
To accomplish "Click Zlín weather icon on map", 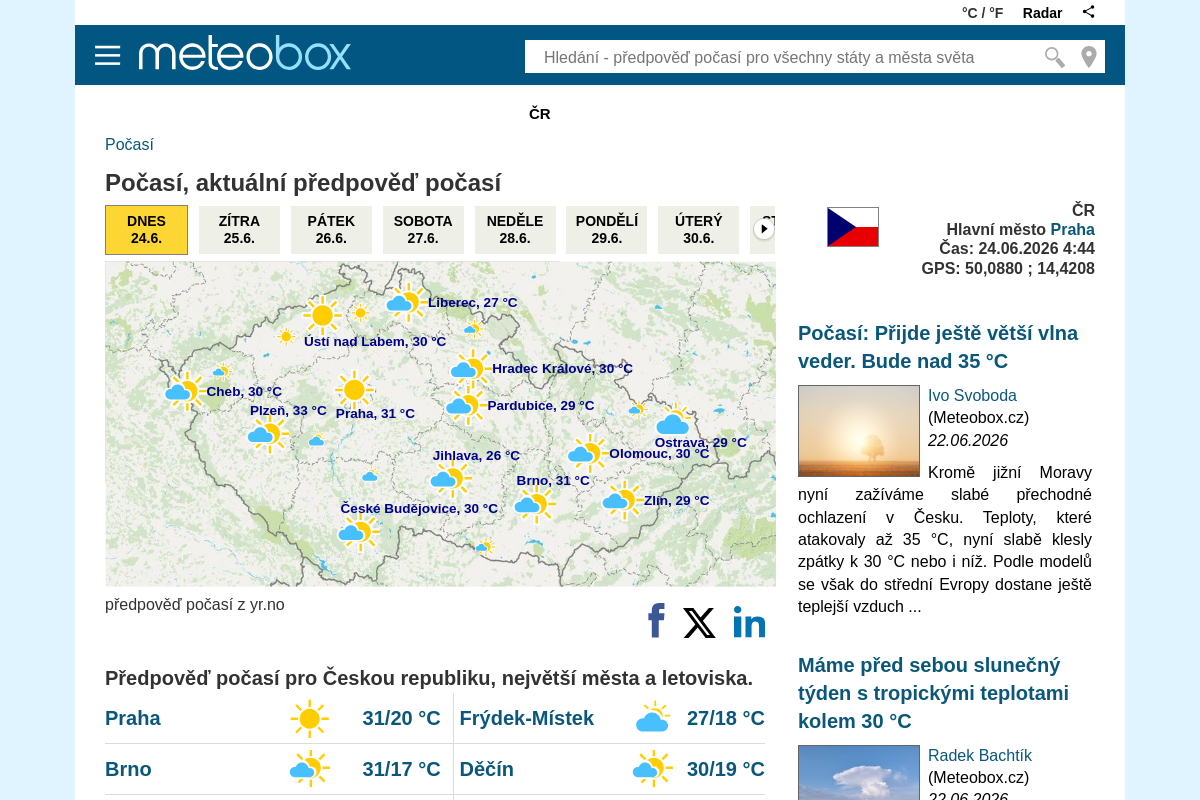I will tap(622, 499).
